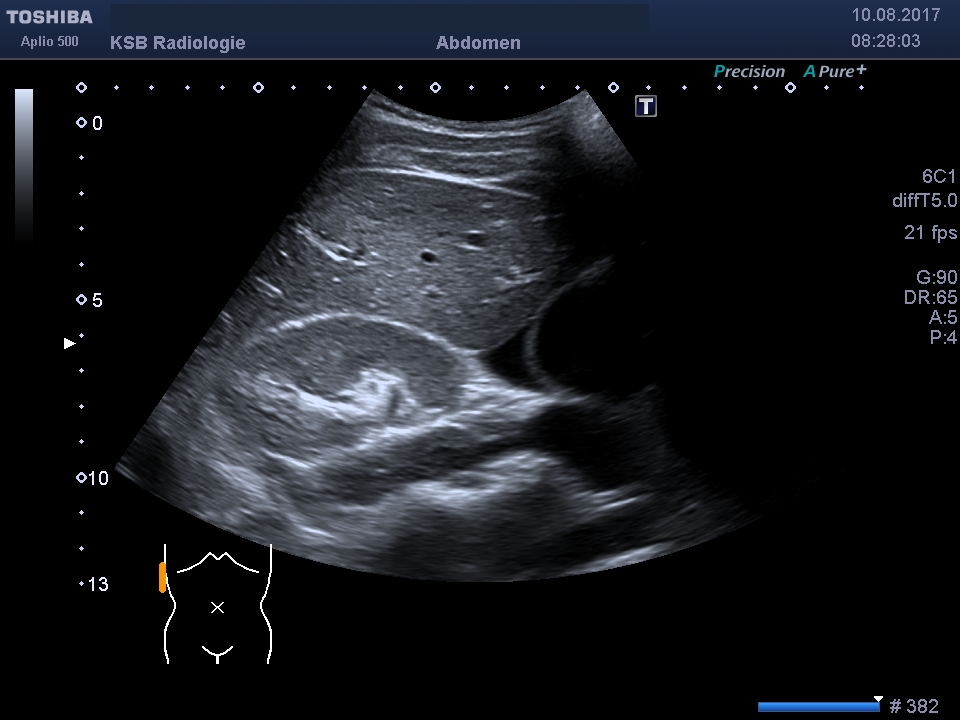
Task: Click the P:4 parameter value
Action: [x=943, y=337]
